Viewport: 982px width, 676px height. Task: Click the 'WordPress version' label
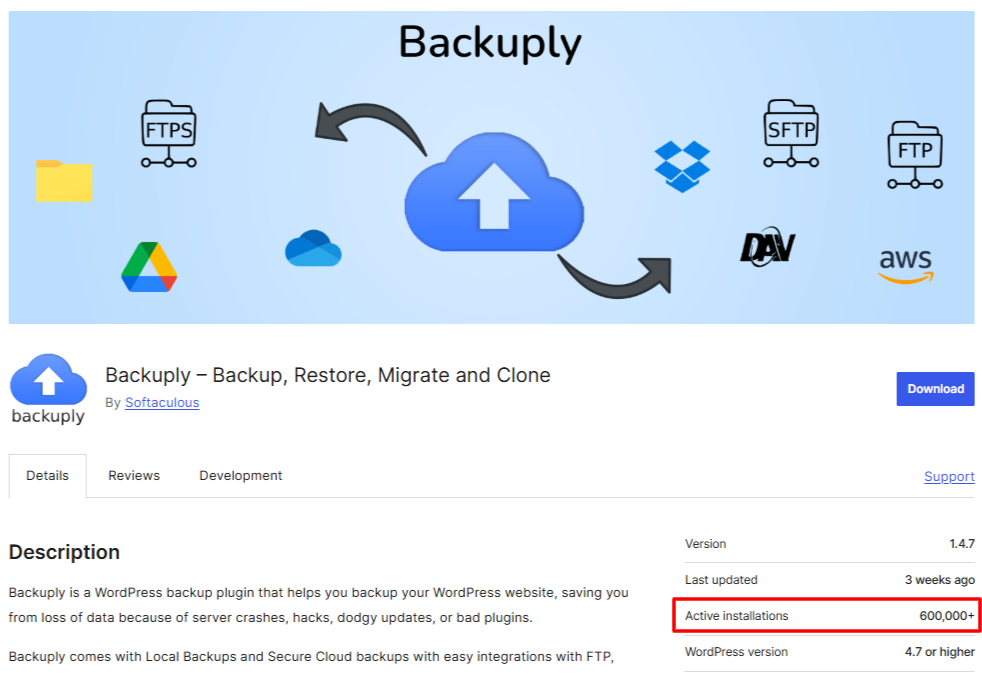click(736, 652)
